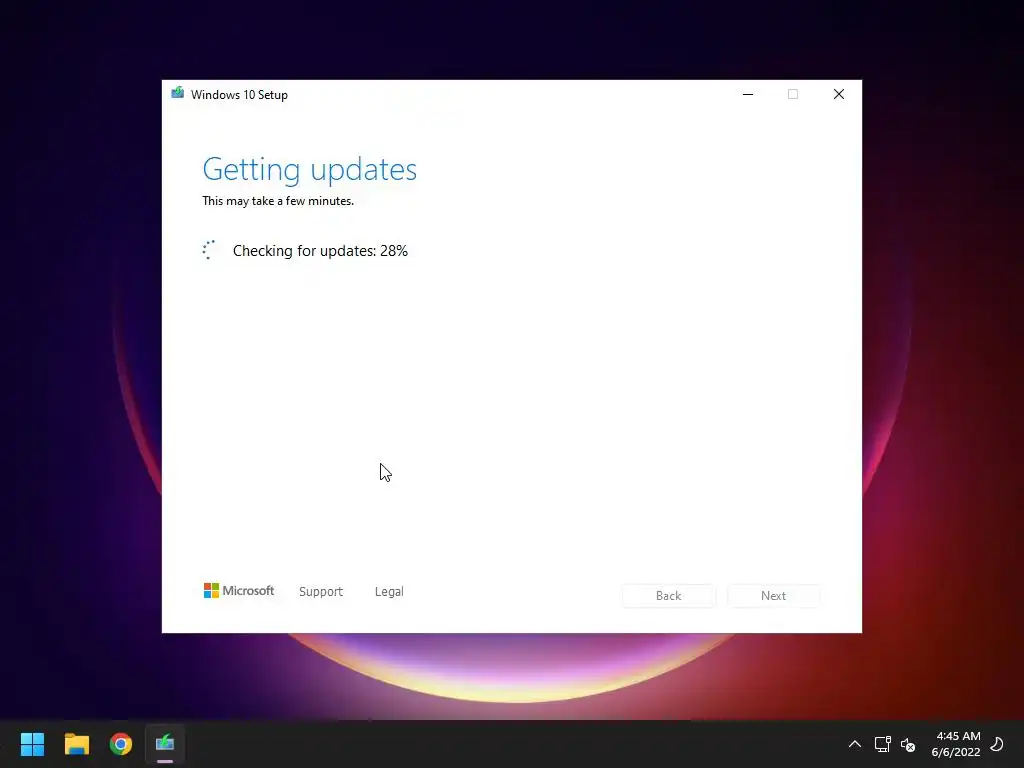Open the clock showing 4:45 AM
This screenshot has height=768, width=1024.
956,744
